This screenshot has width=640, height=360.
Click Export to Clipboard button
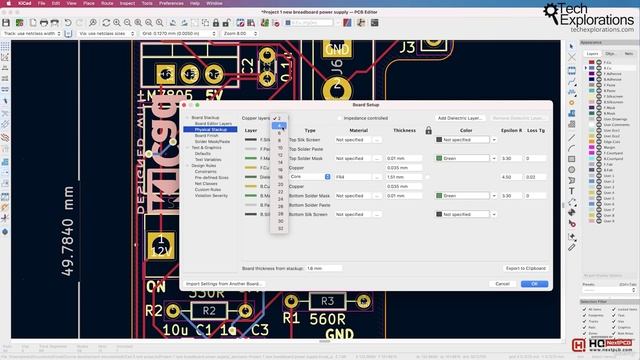point(526,268)
